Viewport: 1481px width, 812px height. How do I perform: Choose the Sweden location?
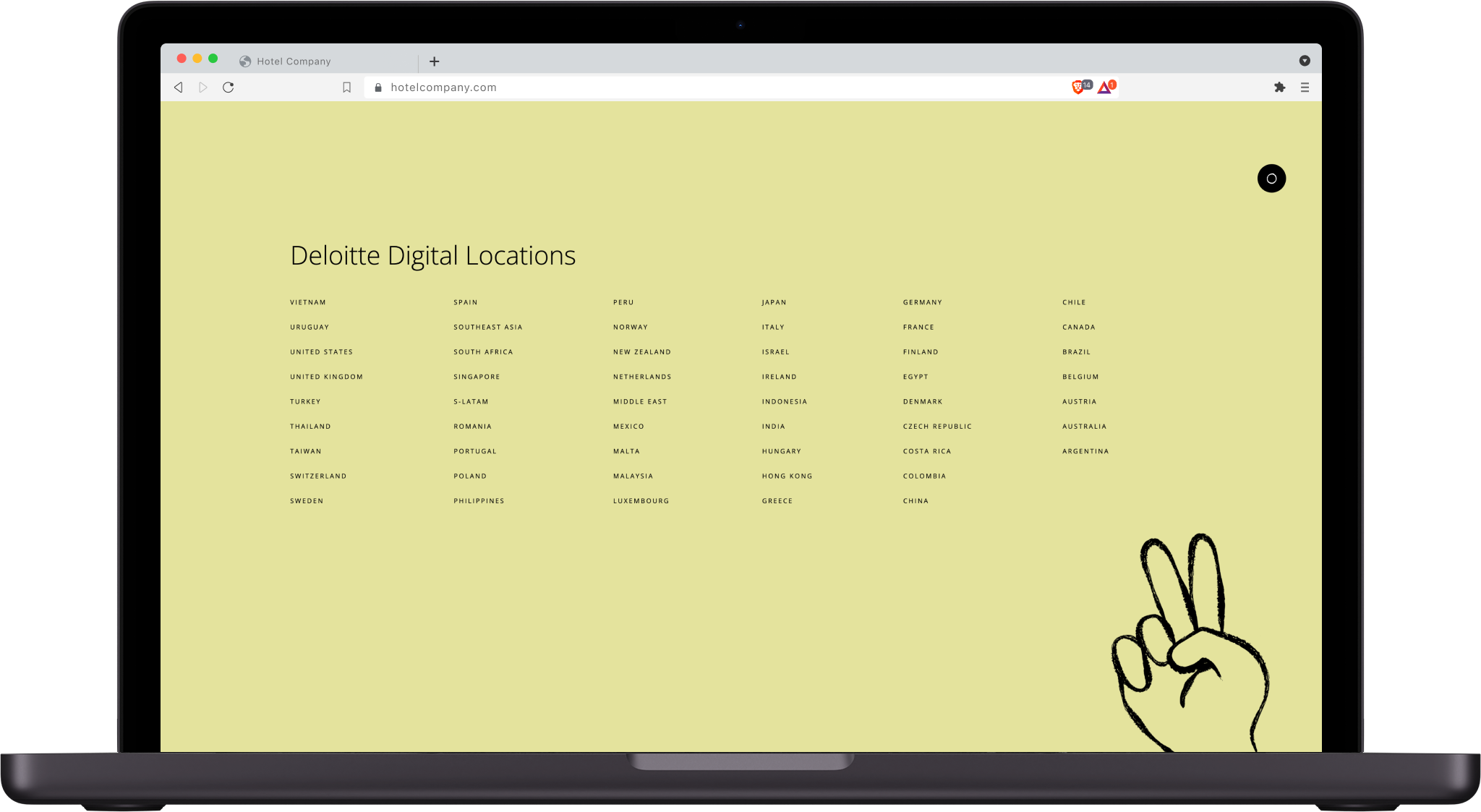point(307,501)
